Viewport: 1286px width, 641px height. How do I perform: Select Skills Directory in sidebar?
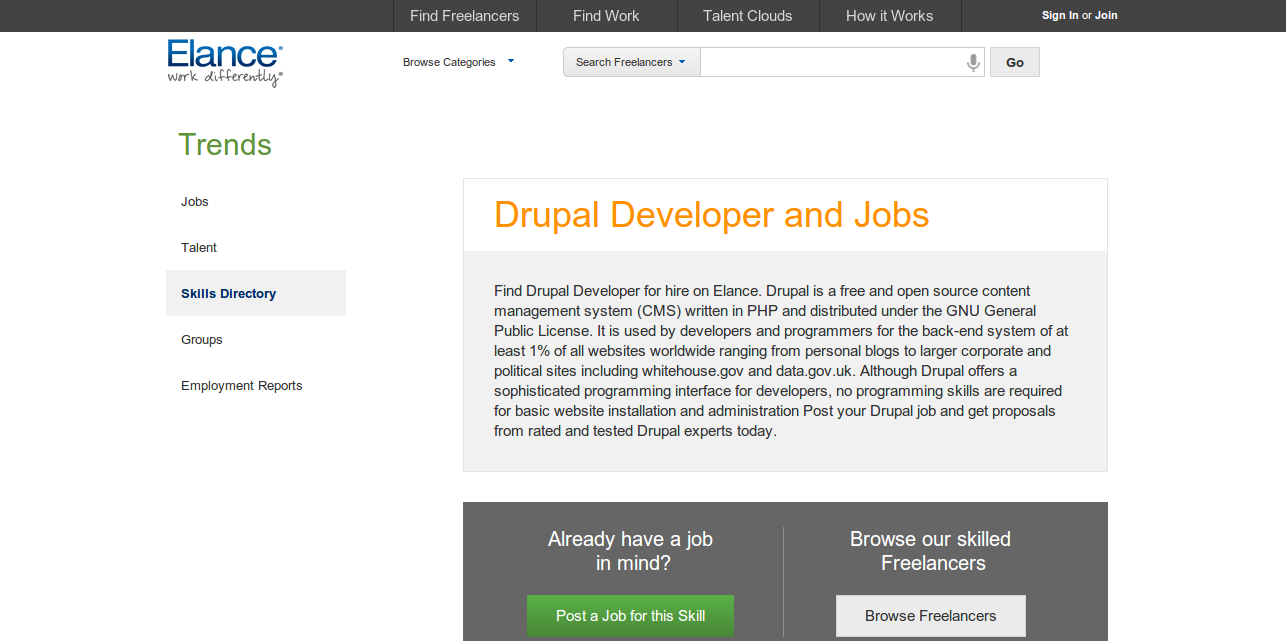(x=256, y=293)
